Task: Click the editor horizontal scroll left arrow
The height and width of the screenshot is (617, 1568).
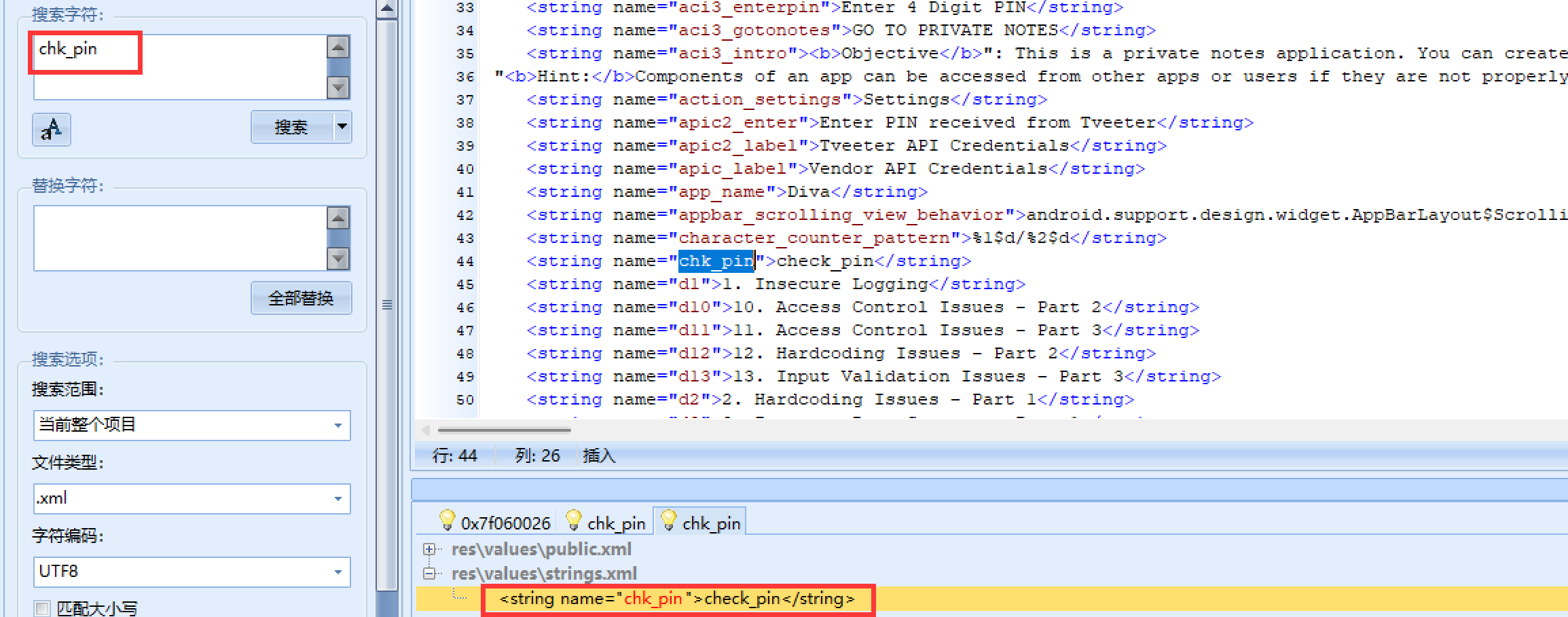Action: pos(426,430)
